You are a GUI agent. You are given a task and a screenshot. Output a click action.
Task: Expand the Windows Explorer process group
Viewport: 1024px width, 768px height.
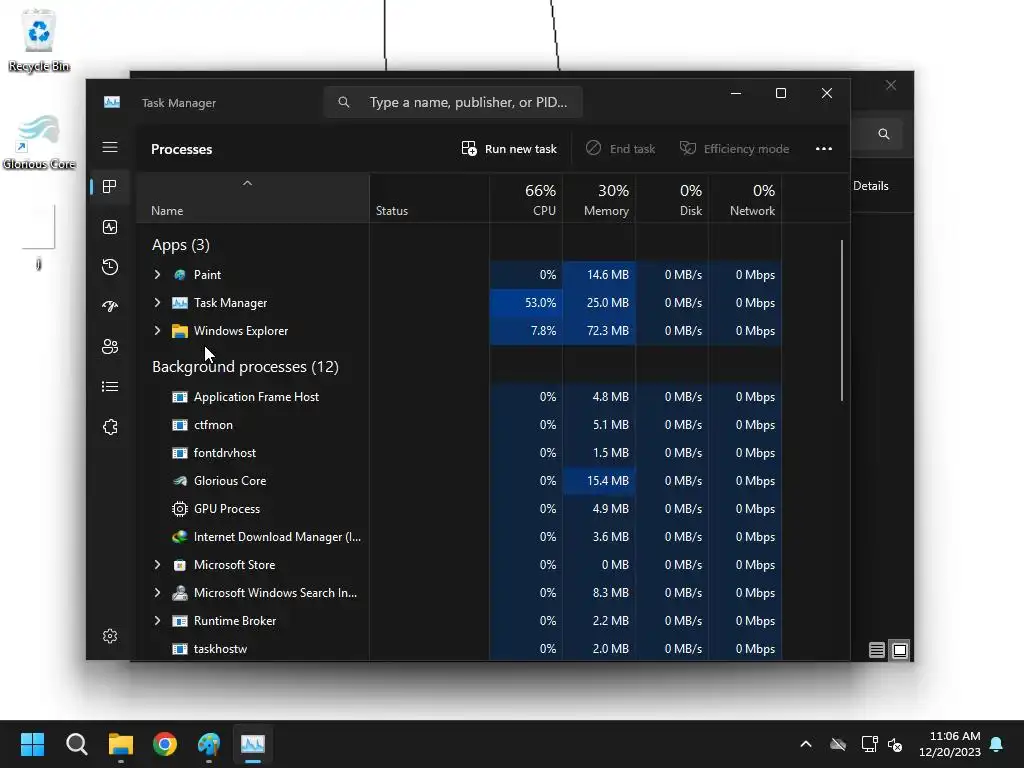tap(157, 331)
